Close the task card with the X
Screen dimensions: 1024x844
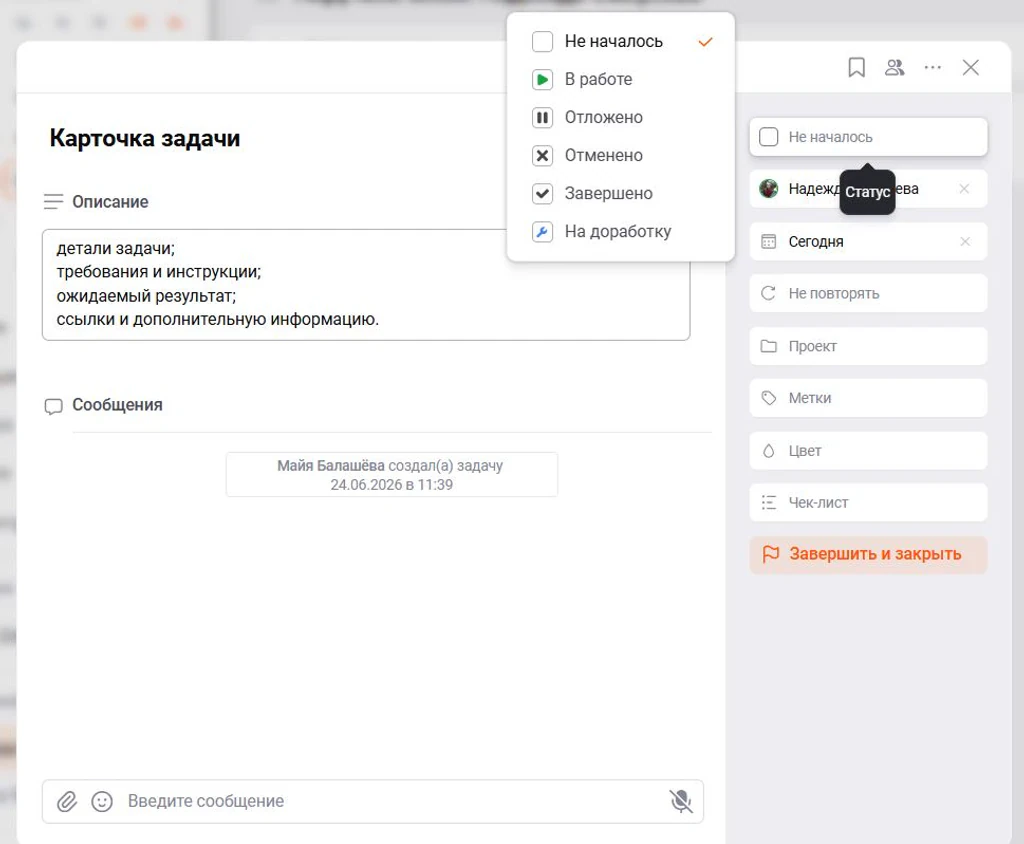(x=970, y=67)
